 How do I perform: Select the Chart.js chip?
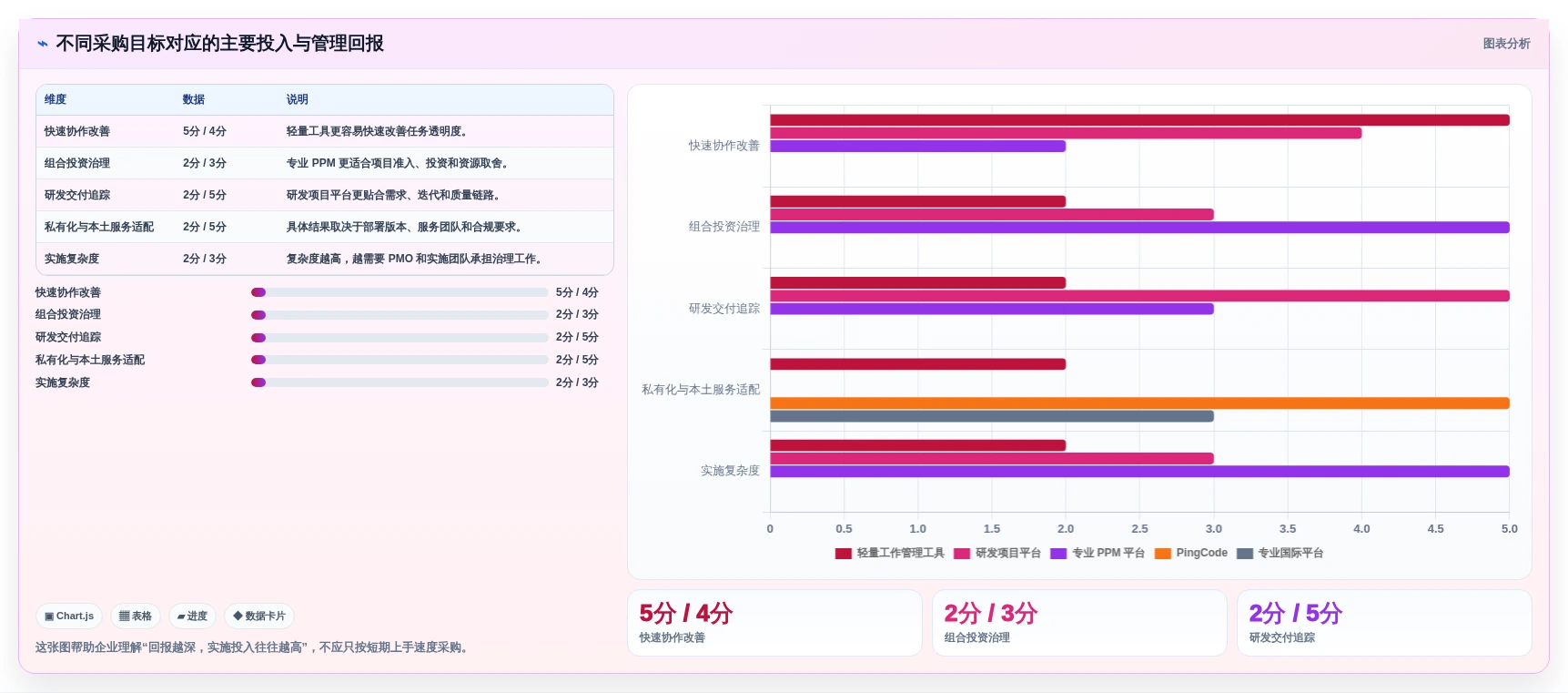coord(69,617)
